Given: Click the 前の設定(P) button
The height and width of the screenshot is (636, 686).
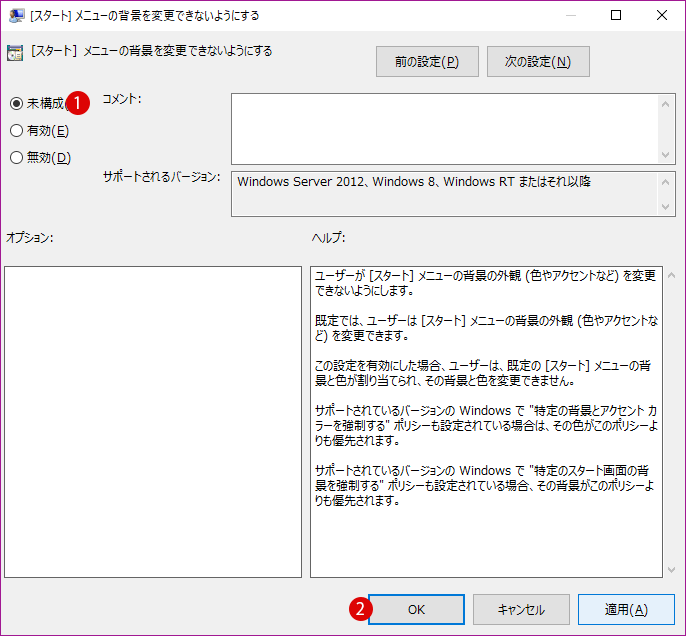Looking at the screenshot, I should point(427,62).
